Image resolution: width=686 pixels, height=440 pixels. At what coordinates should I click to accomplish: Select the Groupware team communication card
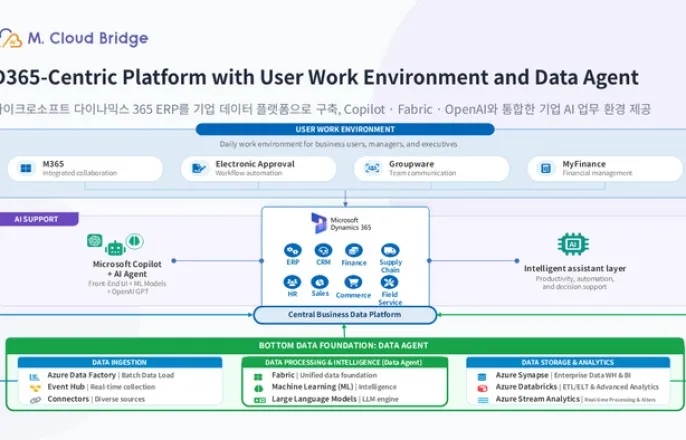pos(431,168)
